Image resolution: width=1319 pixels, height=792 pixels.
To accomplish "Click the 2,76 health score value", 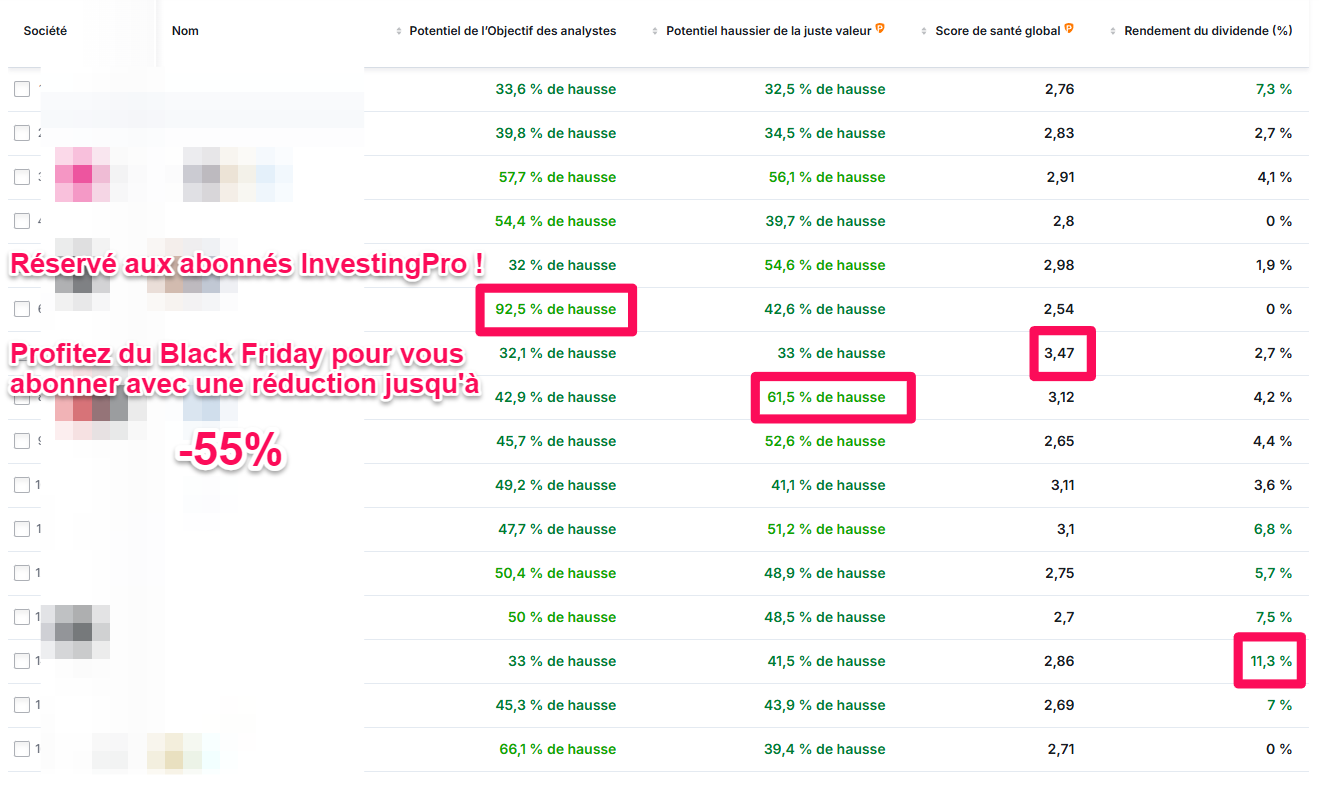I will pos(1059,89).
